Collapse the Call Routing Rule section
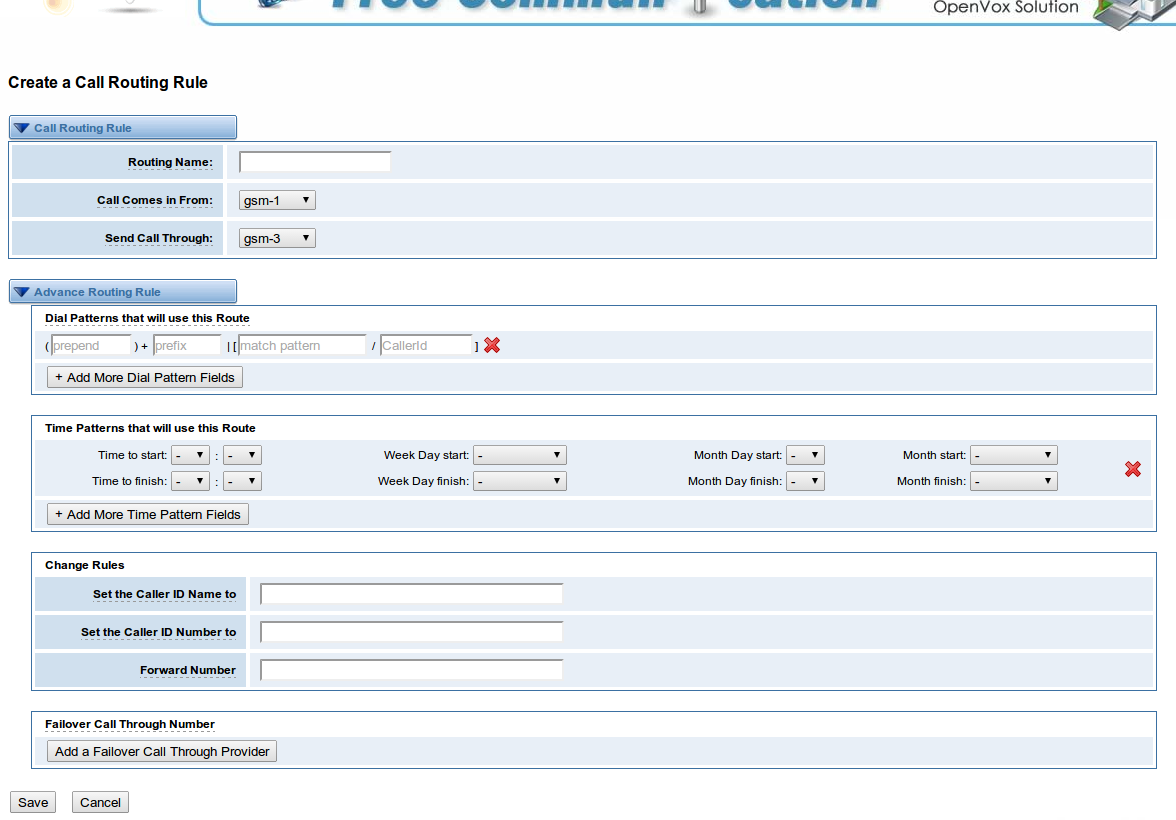Image resolution: width=1176 pixels, height=820 pixels. pos(123,128)
